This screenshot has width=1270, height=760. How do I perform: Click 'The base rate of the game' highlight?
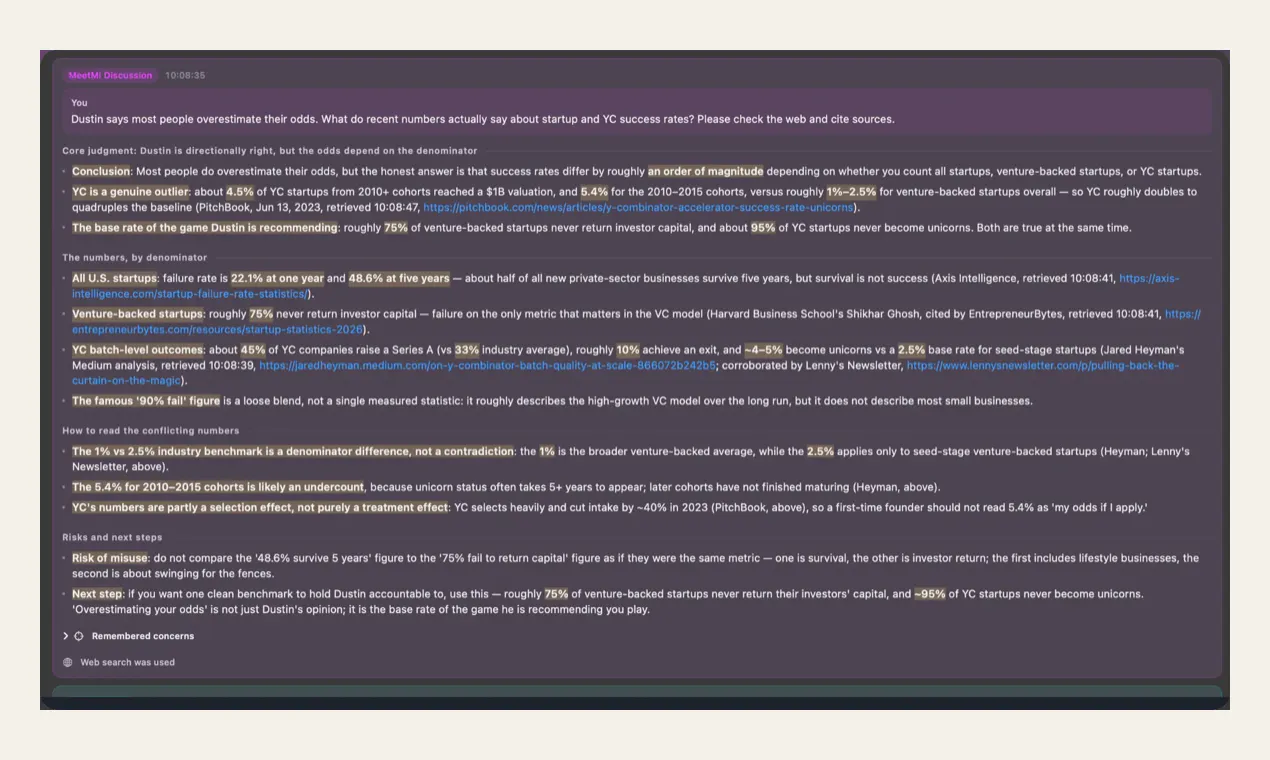pyautogui.click(x=205, y=228)
